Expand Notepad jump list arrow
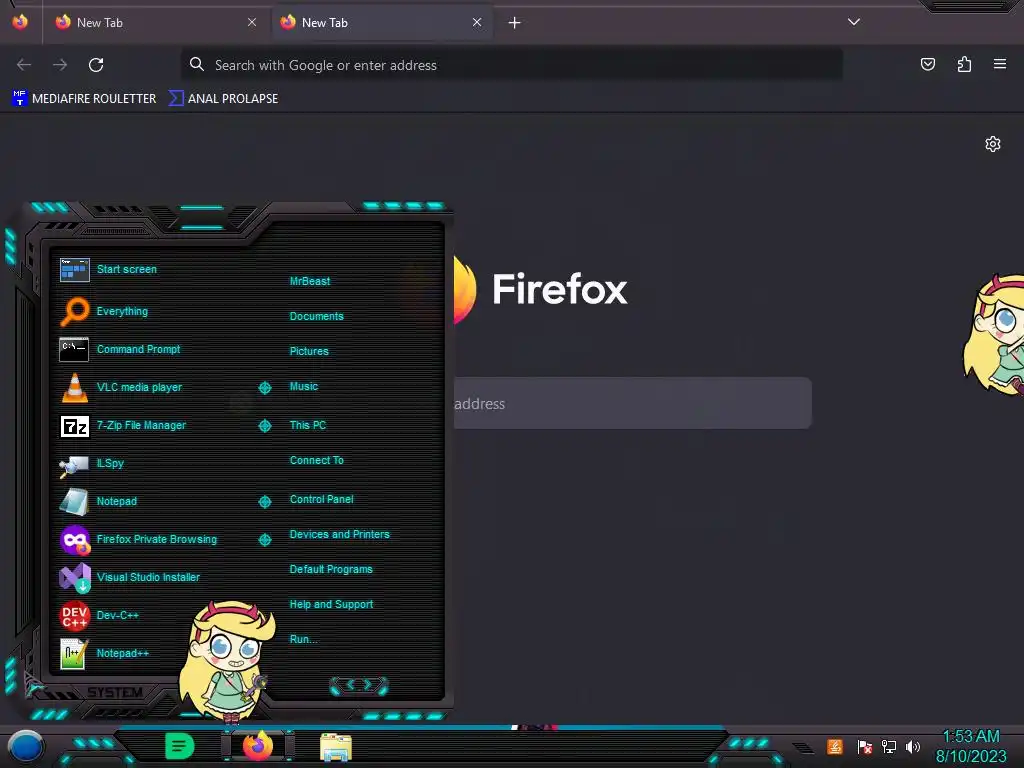The width and height of the screenshot is (1024, 768). pyautogui.click(x=264, y=502)
